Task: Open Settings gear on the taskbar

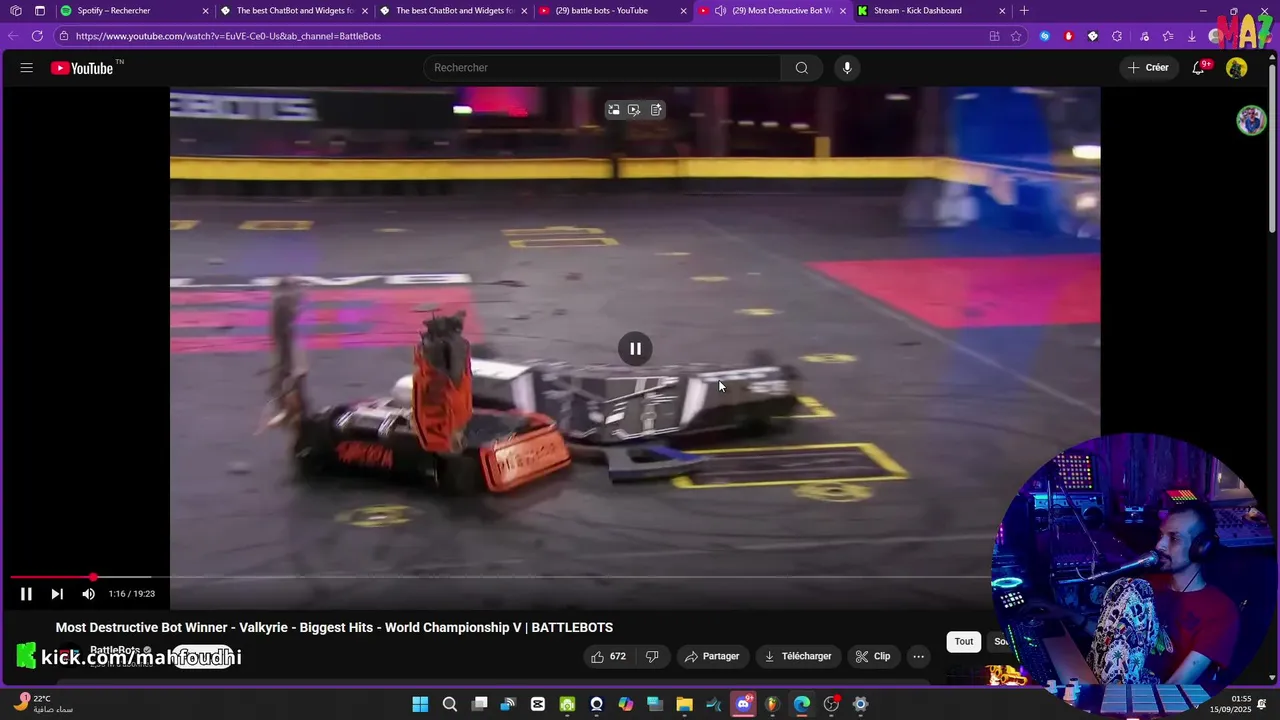Action: pos(861,704)
